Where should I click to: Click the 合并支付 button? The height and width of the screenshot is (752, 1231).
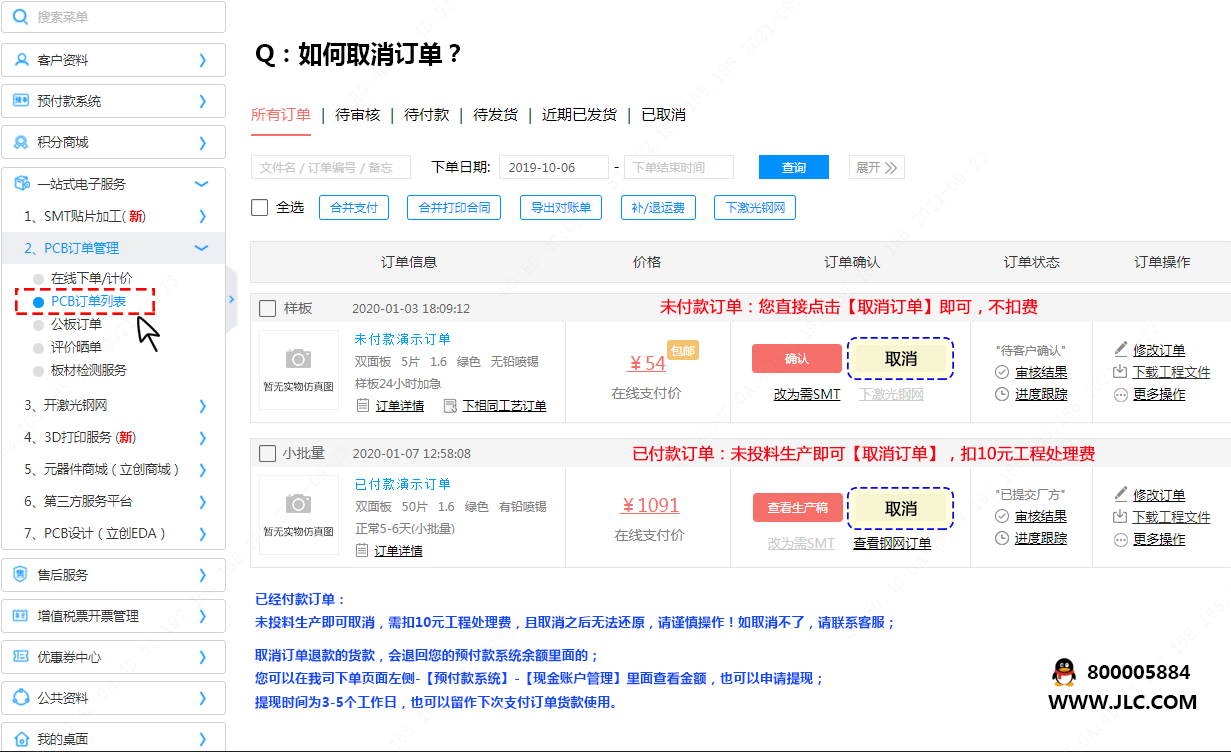pyautogui.click(x=353, y=207)
